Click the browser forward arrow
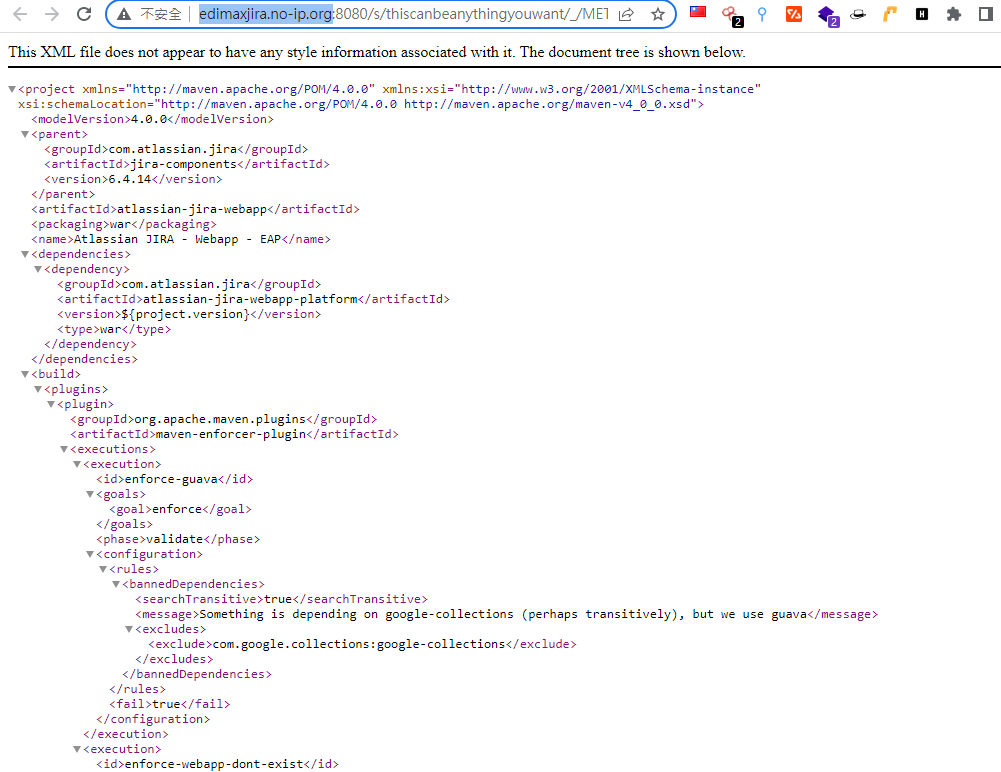Viewport: 1001px width, 772px height. click(52, 14)
